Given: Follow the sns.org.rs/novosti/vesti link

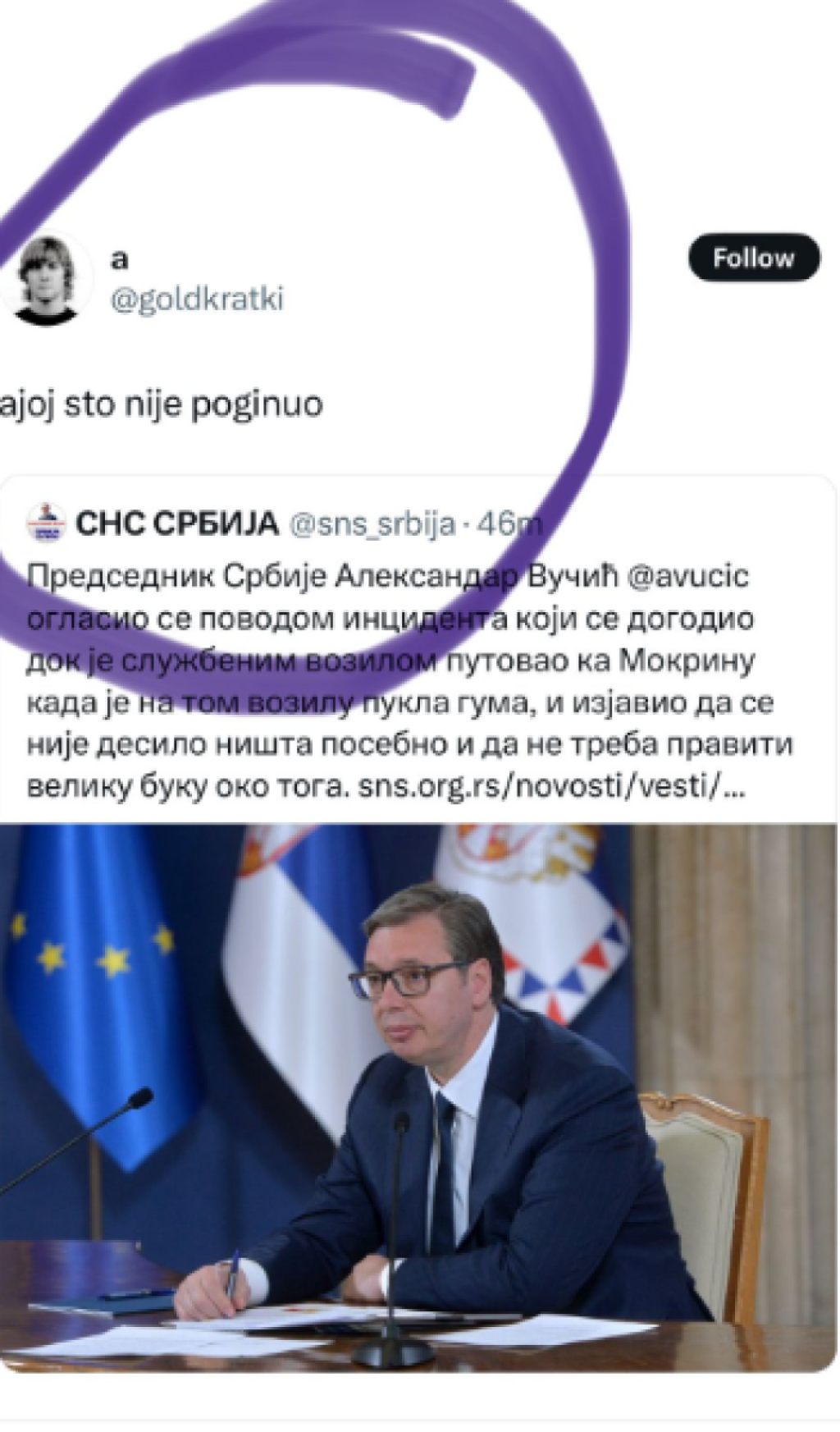Looking at the screenshot, I should (x=540, y=787).
